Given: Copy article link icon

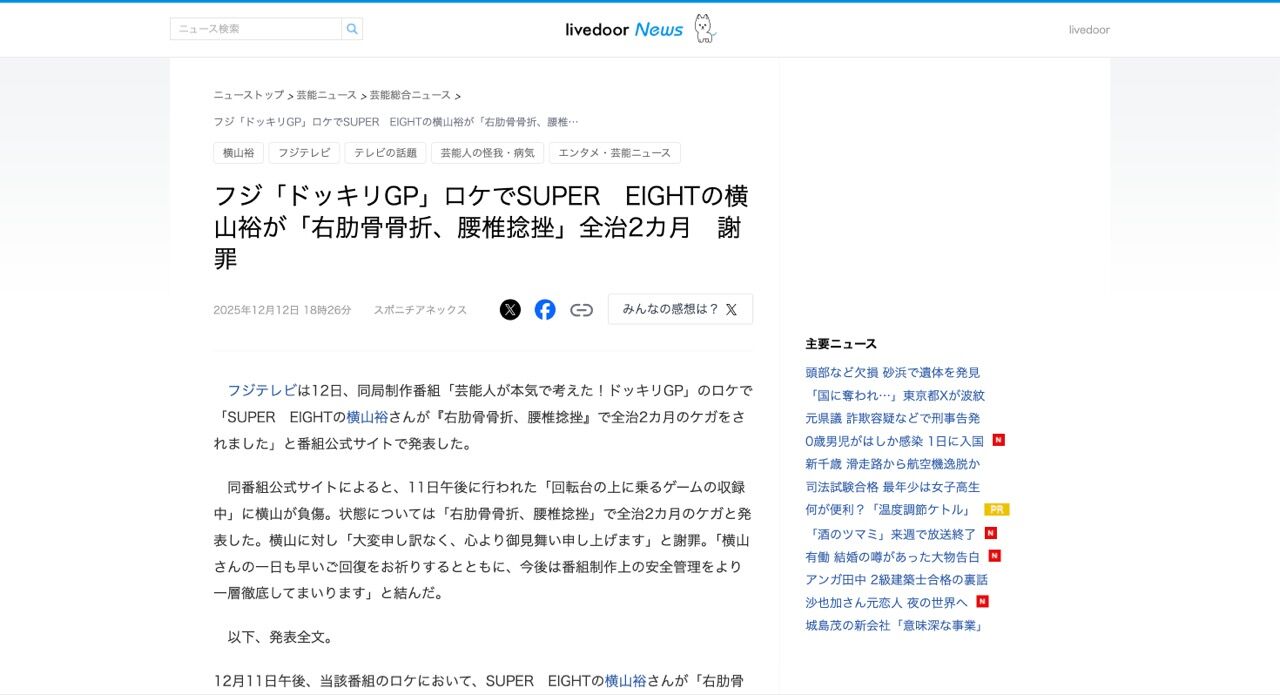Looking at the screenshot, I should tap(581, 310).
